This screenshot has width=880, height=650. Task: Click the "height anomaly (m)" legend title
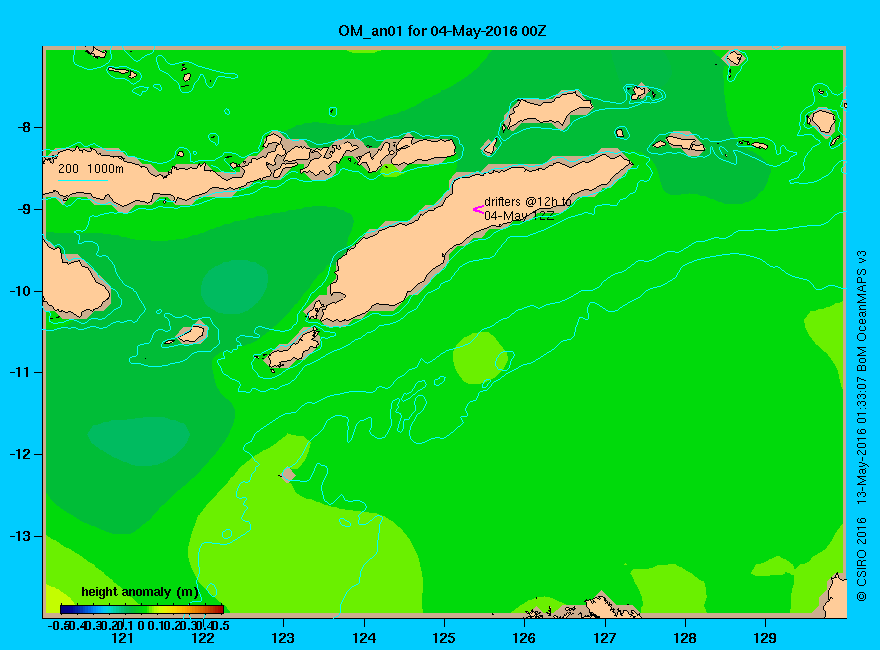[x=140, y=592]
